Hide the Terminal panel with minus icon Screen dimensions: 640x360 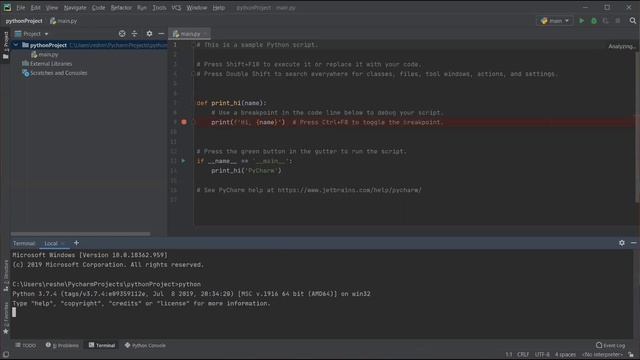633,243
